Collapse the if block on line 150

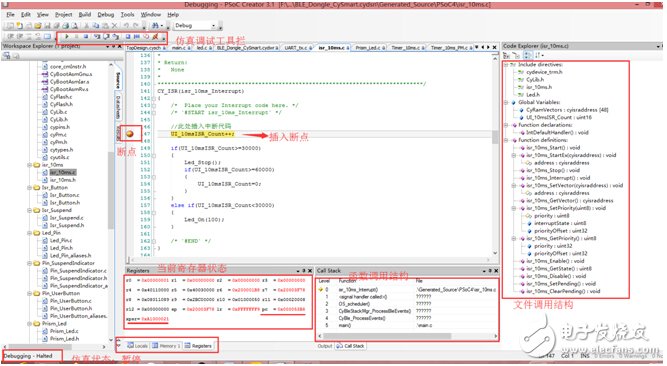coord(154,155)
